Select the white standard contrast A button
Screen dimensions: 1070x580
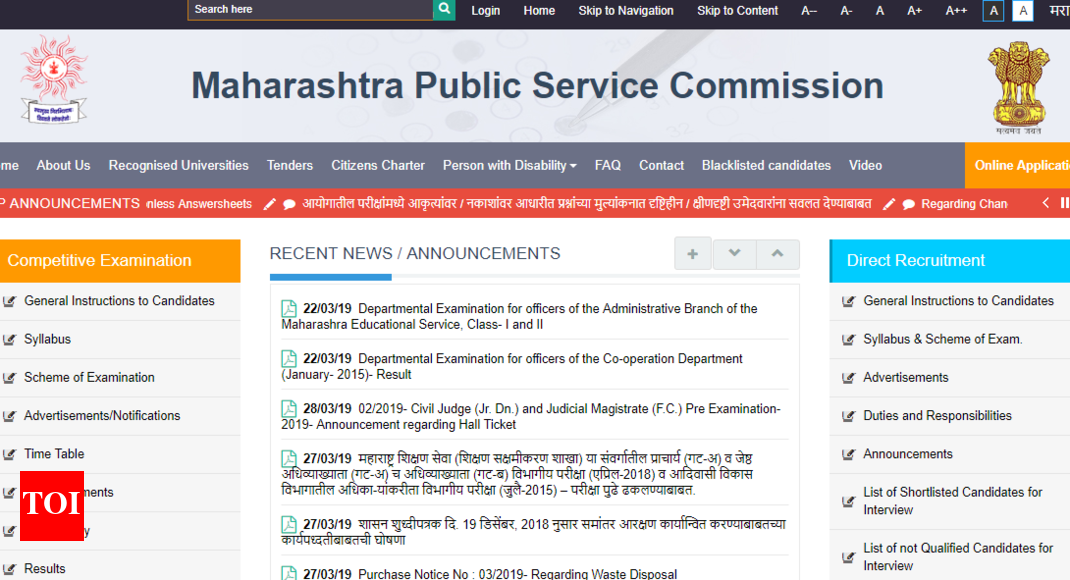pos(1022,10)
